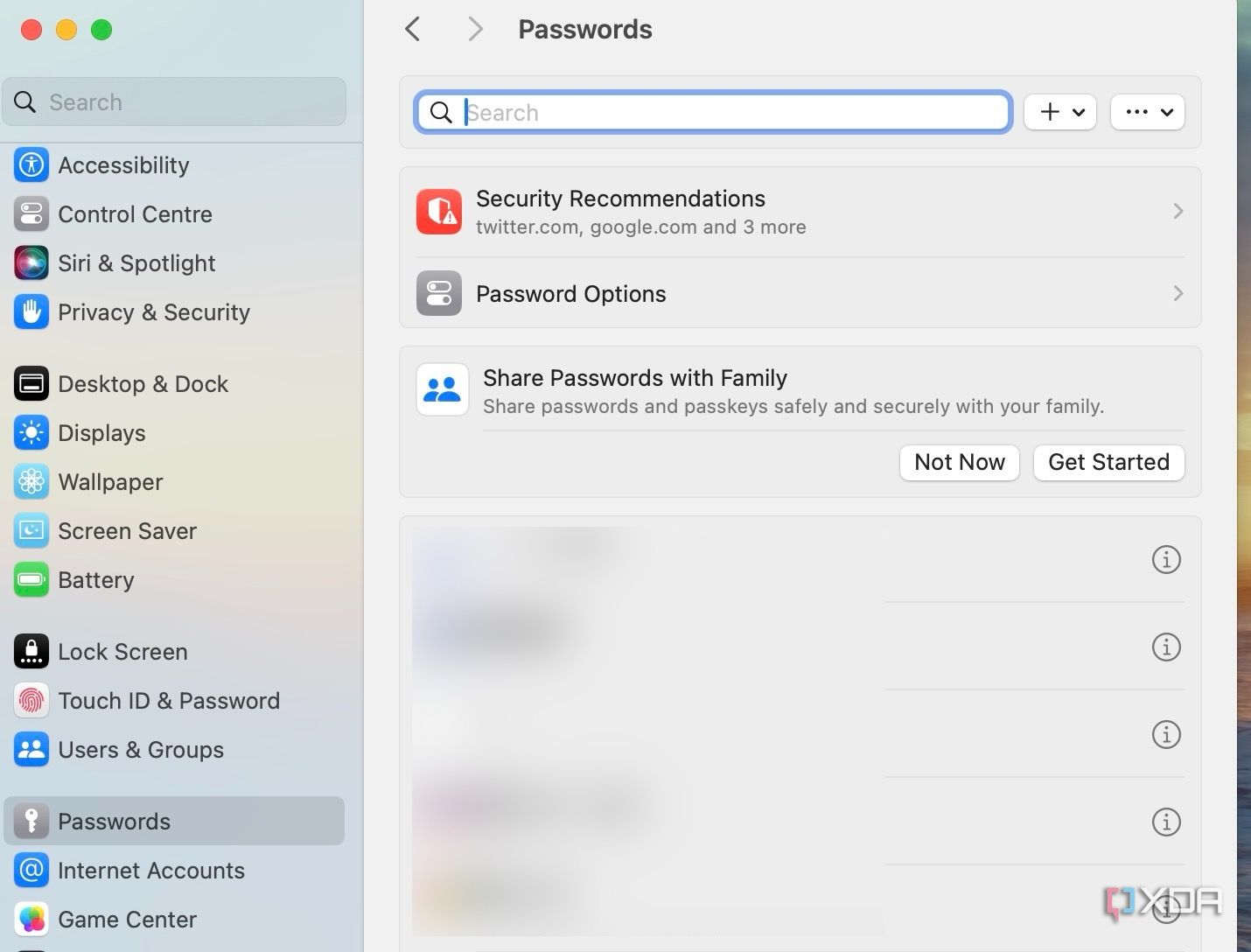Open the more options ellipsis dropdown
Screen dimensions: 1251x952
click(1147, 112)
